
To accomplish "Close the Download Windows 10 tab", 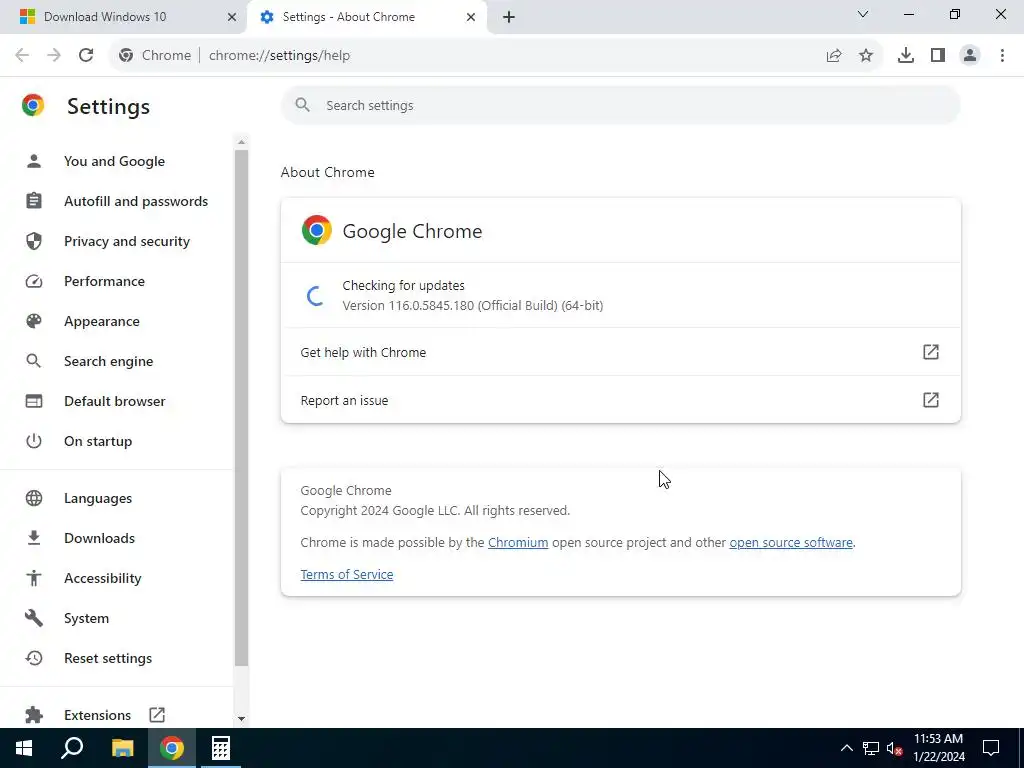I will click(x=232, y=17).
